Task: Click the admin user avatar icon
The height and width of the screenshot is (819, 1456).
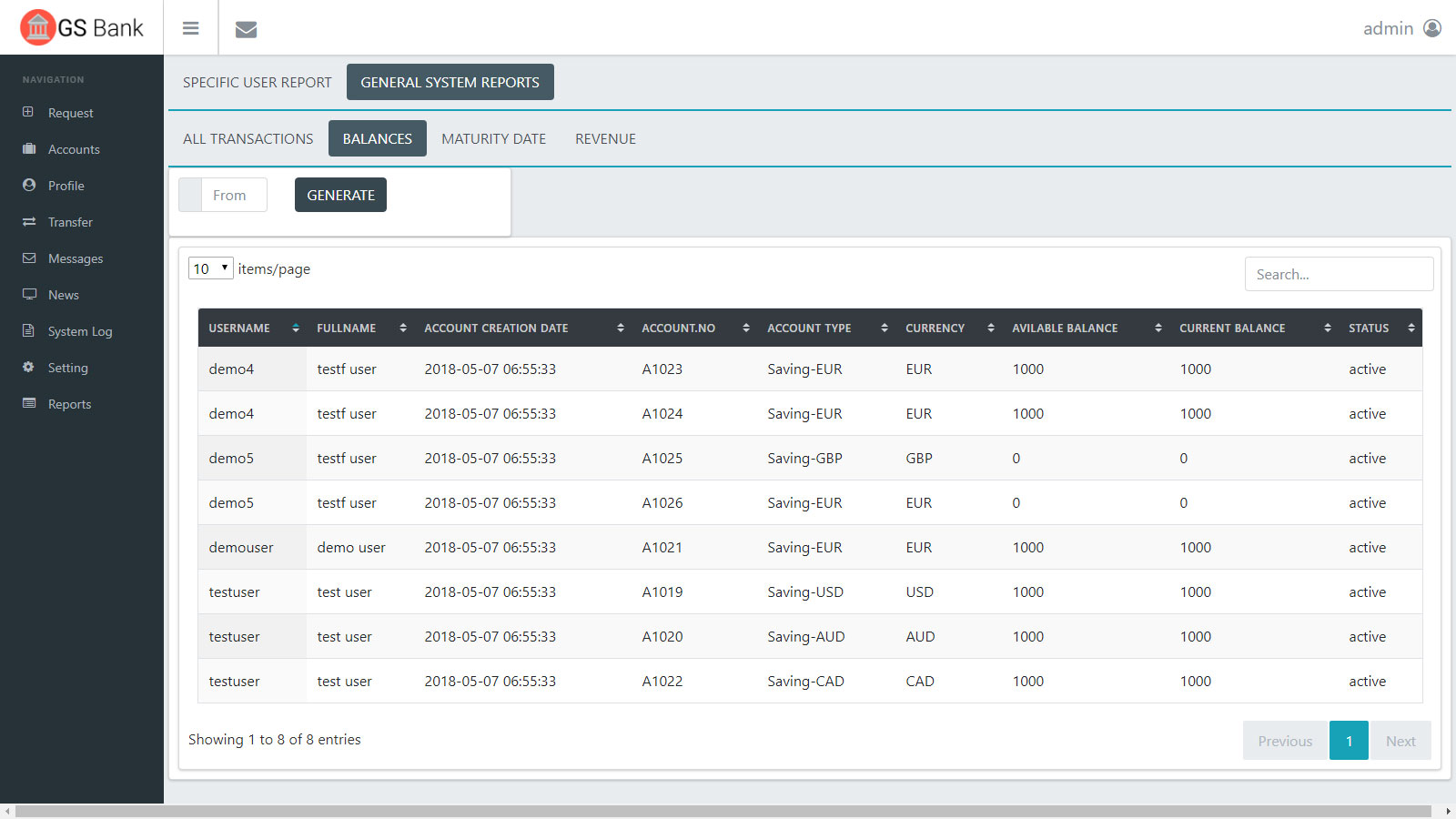Action: (1432, 28)
